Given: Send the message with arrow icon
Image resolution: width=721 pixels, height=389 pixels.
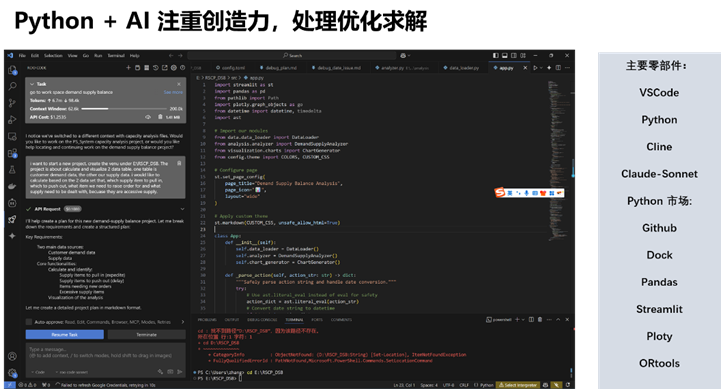Looking at the screenshot, I should [180, 372].
